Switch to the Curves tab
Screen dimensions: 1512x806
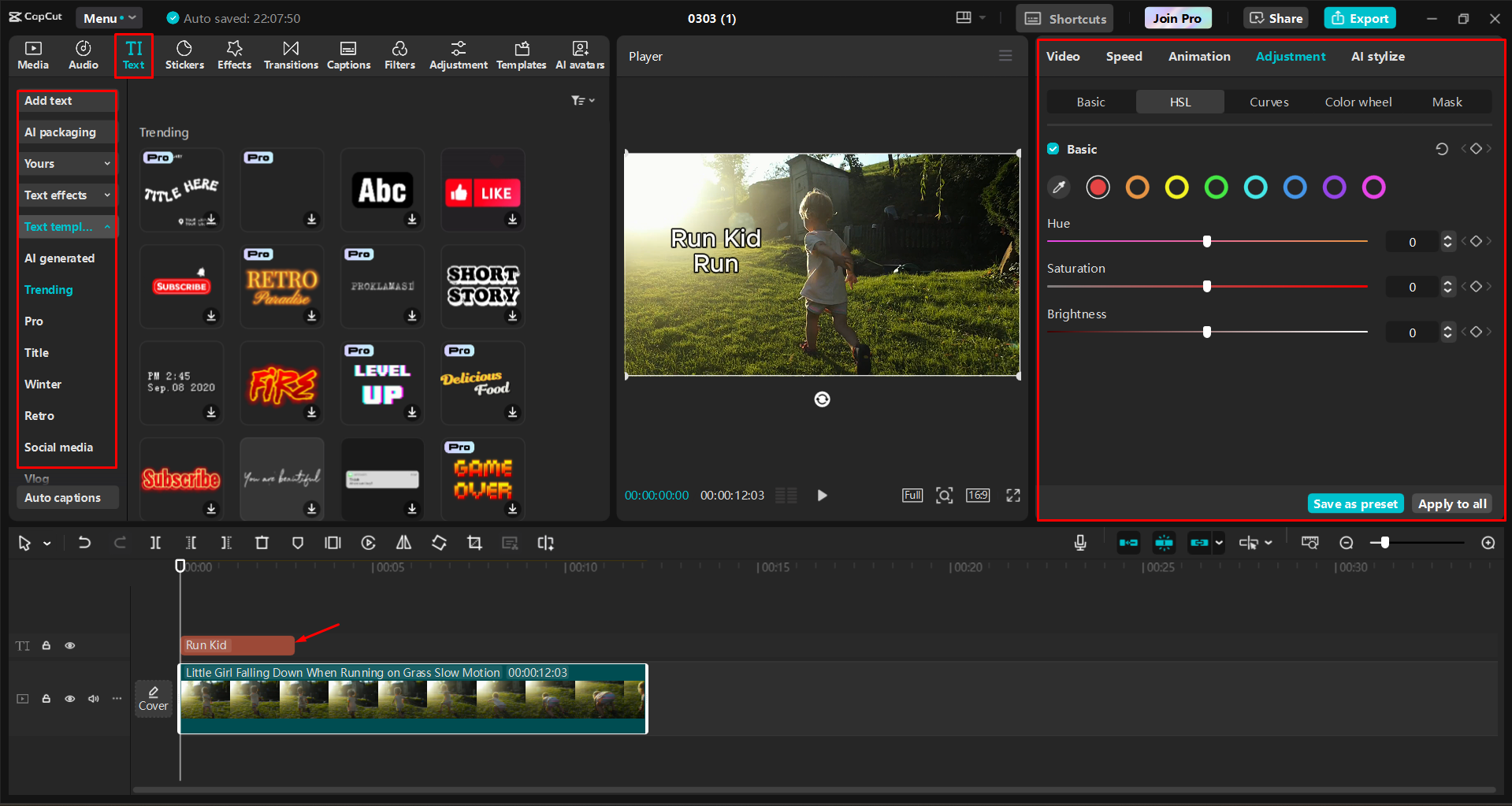[1269, 101]
